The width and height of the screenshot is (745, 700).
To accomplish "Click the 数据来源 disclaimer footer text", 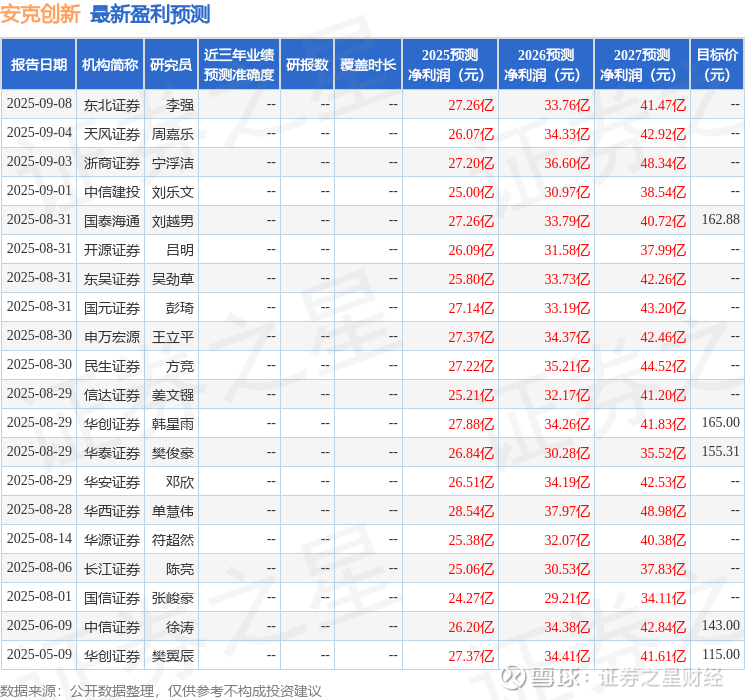I will 161,691.
